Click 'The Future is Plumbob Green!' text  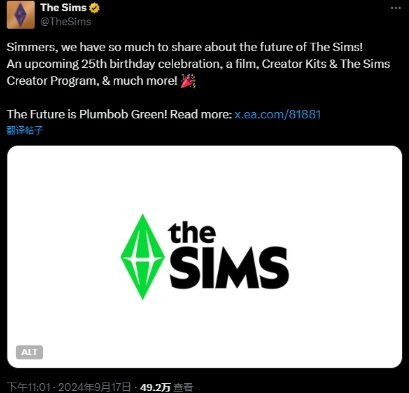tap(87, 114)
